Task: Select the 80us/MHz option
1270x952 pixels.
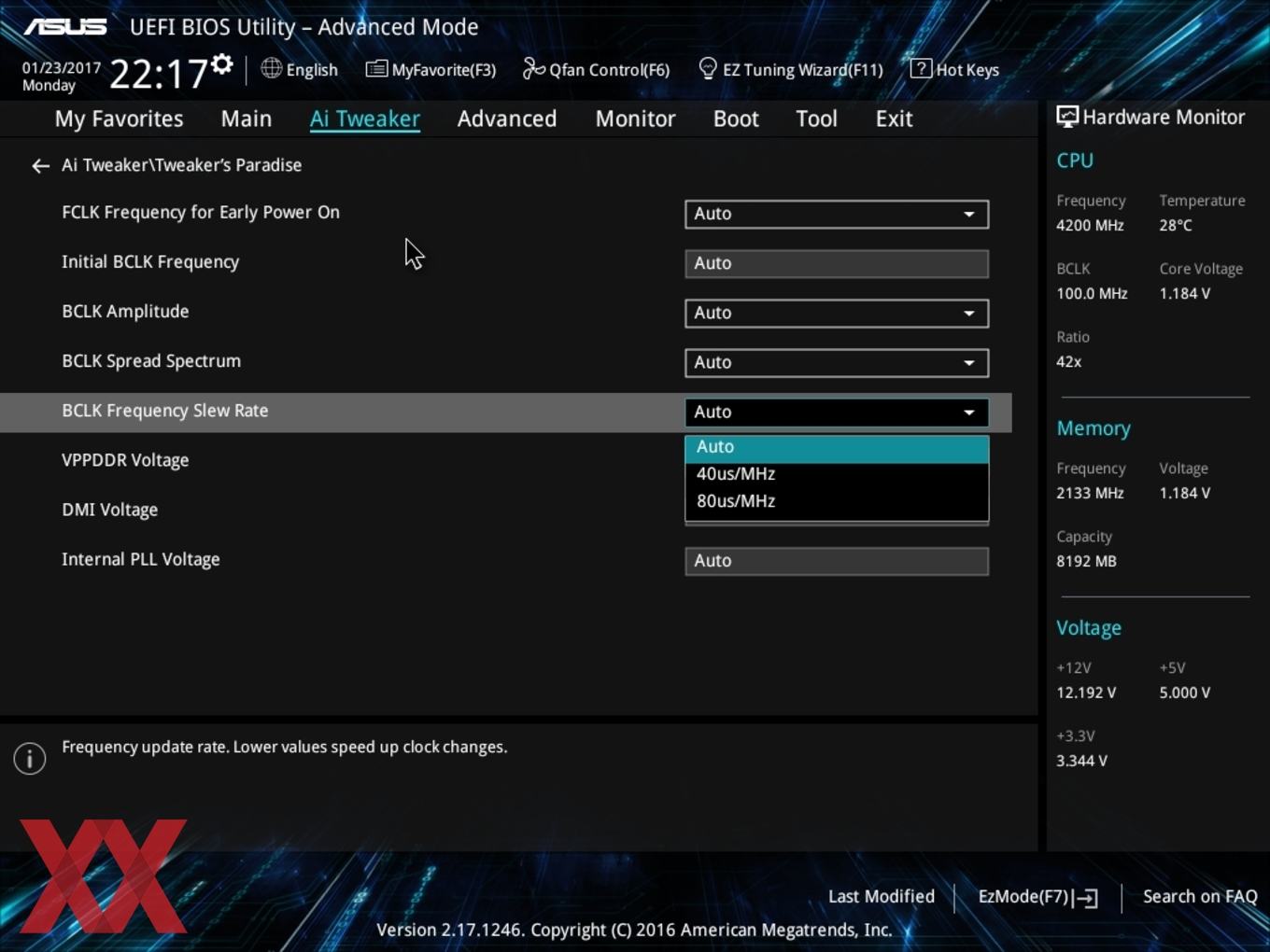Action: click(x=837, y=501)
